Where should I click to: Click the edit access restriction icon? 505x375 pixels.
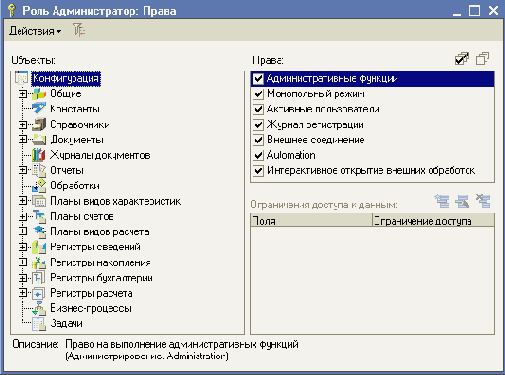point(462,201)
